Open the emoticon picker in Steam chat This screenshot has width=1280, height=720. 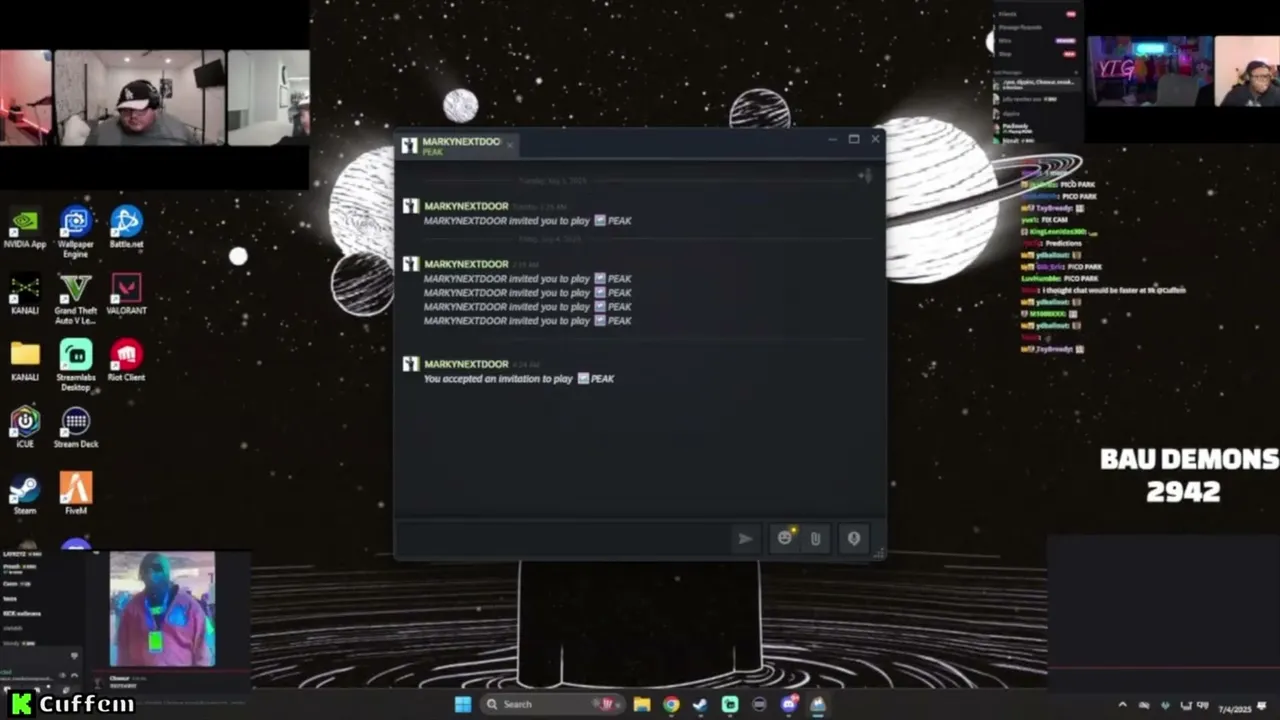785,538
